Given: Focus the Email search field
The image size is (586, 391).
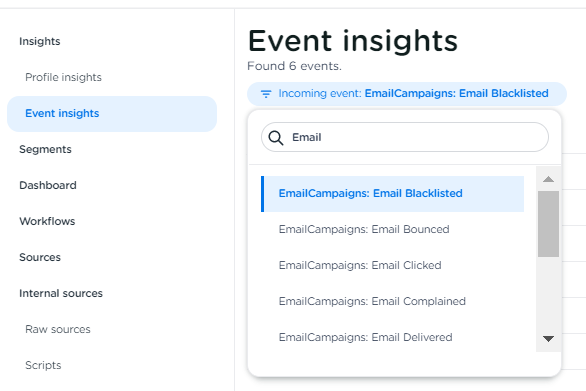Looking at the screenshot, I should click(405, 137).
